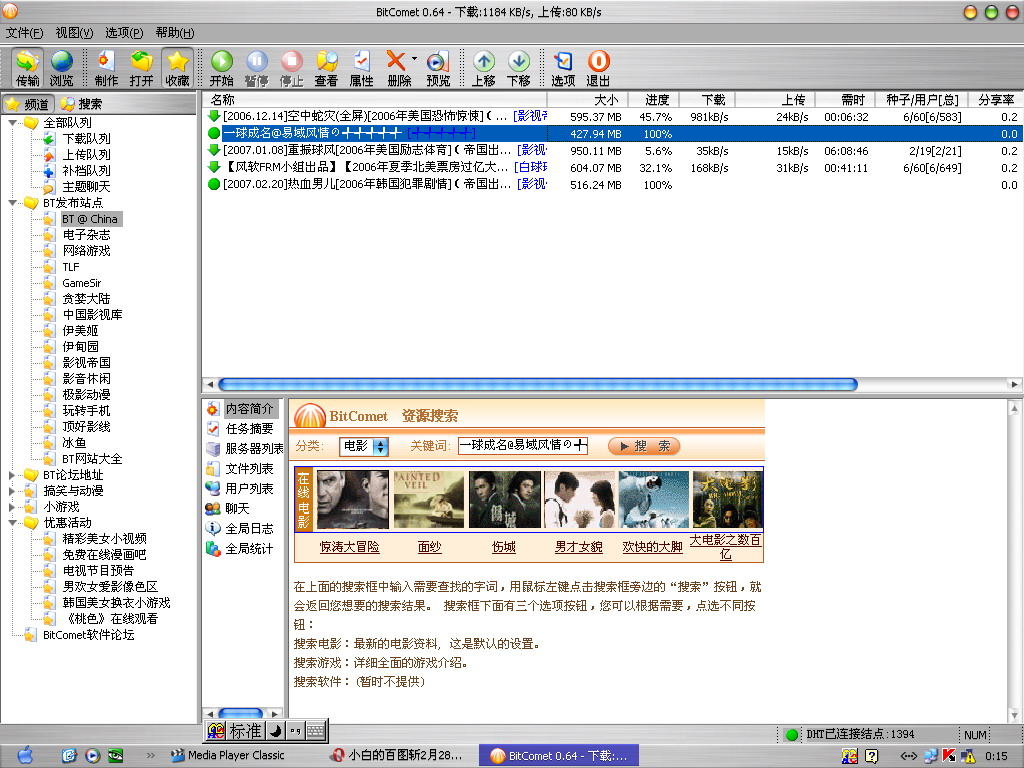1024x768 pixels.
Task: Open the 删除 delete dropdown arrow
Action: [x=414, y=59]
